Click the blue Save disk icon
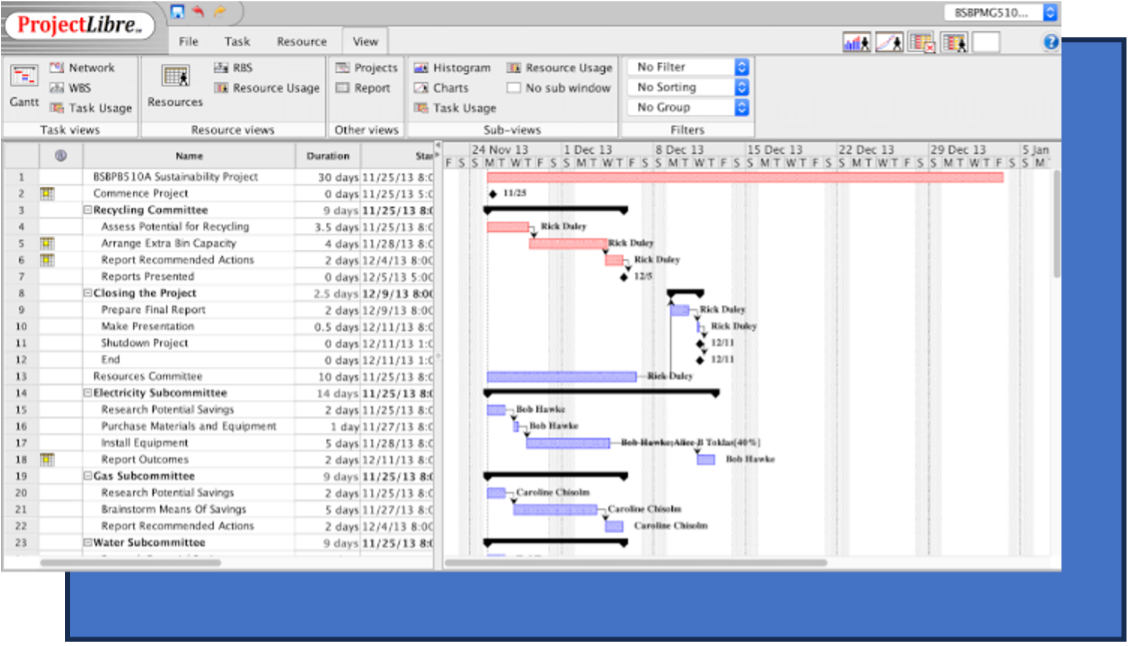1132x646 pixels. (178, 12)
